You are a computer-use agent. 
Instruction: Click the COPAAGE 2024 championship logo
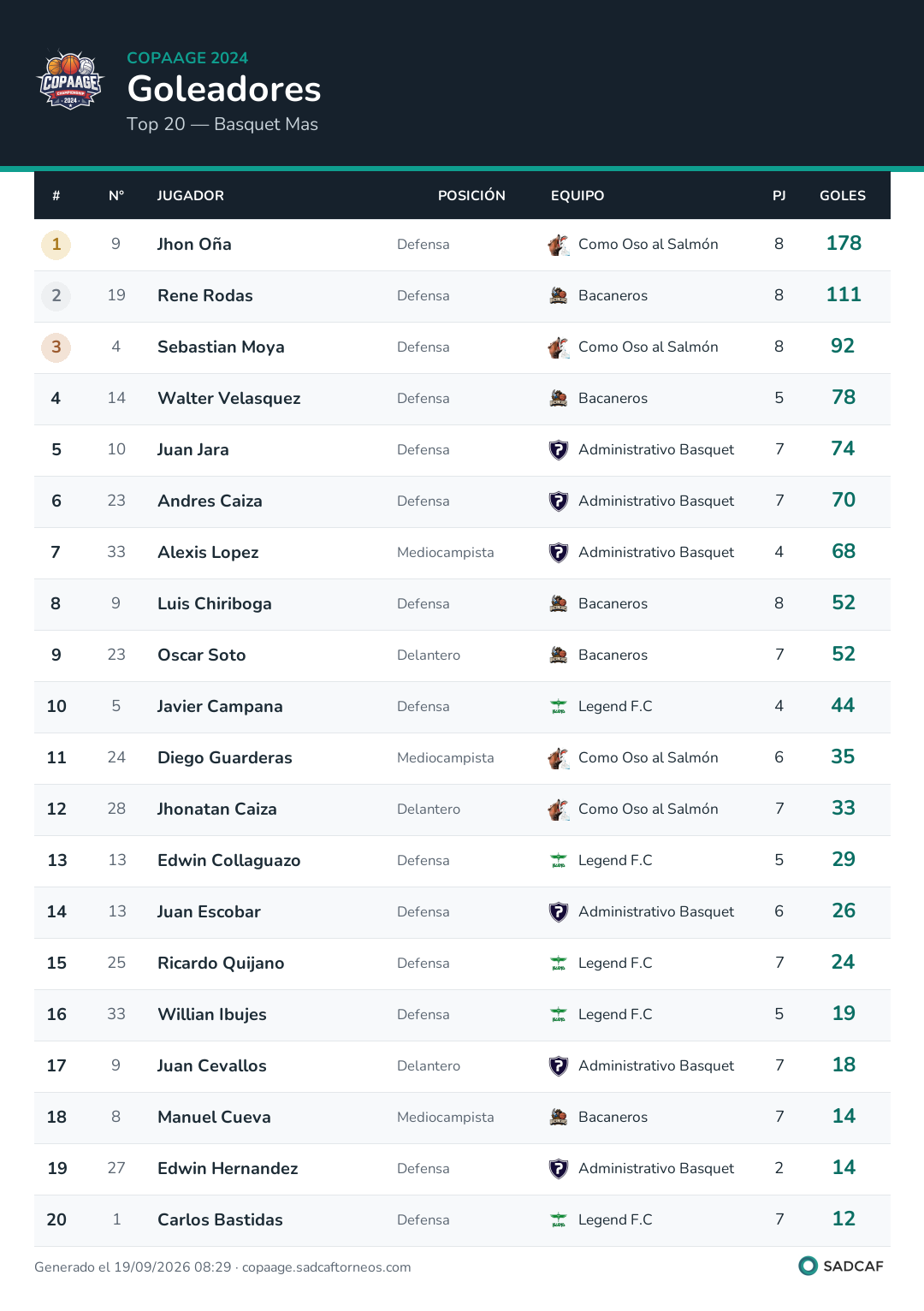[x=70, y=80]
